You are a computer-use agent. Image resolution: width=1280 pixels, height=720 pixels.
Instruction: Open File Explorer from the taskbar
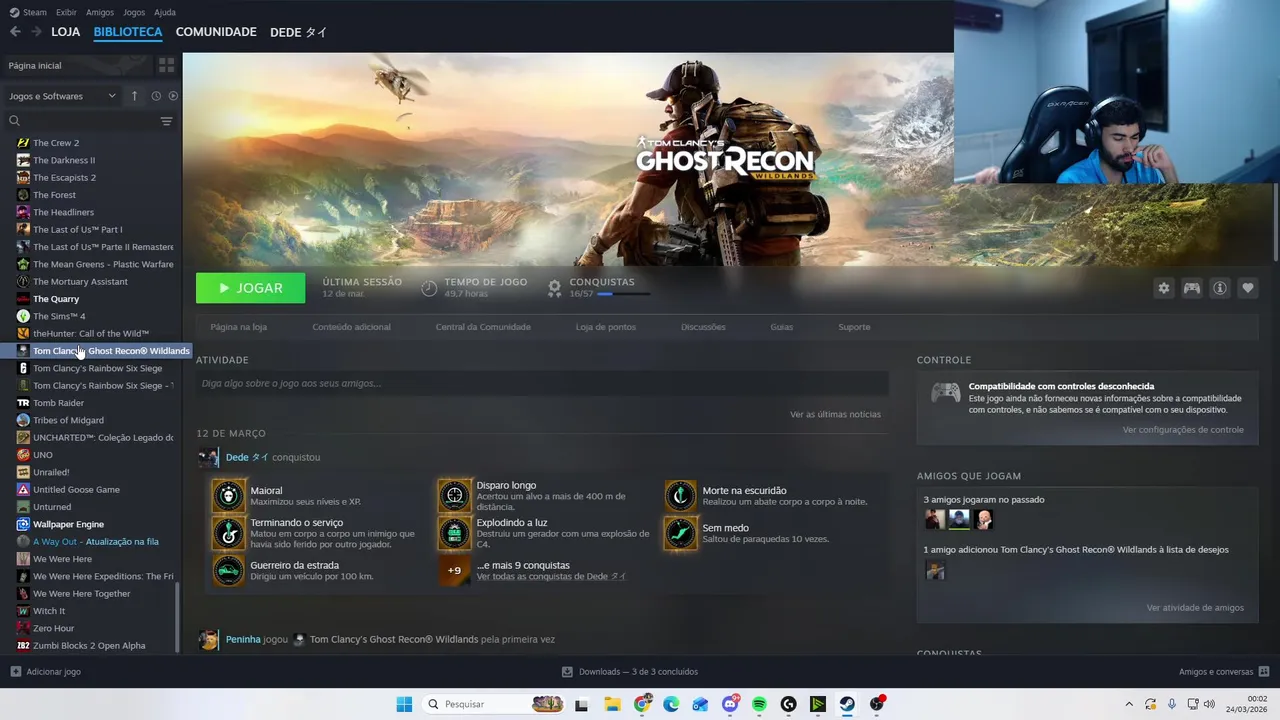tap(612, 704)
